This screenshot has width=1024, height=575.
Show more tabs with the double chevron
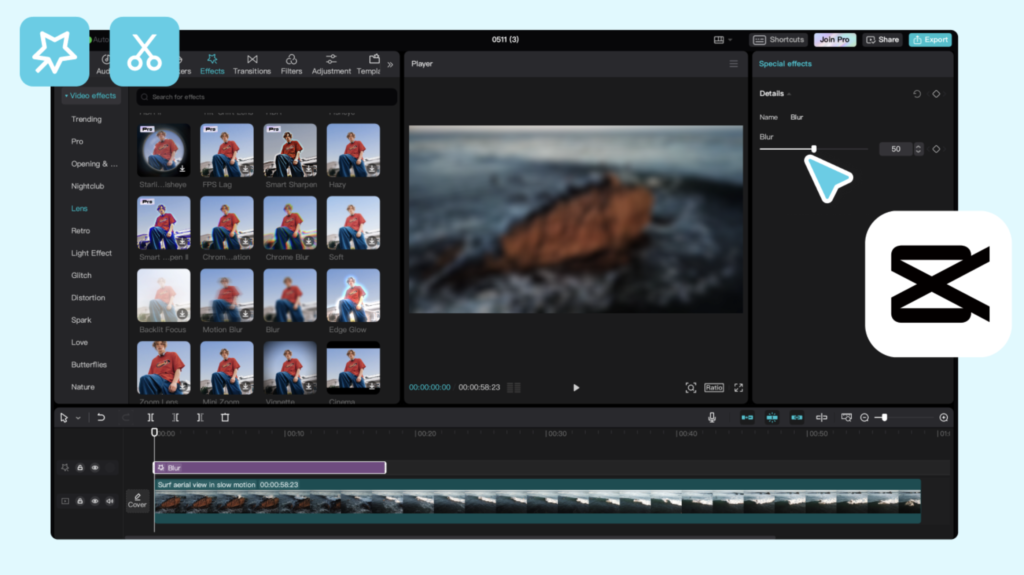tap(390, 64)
